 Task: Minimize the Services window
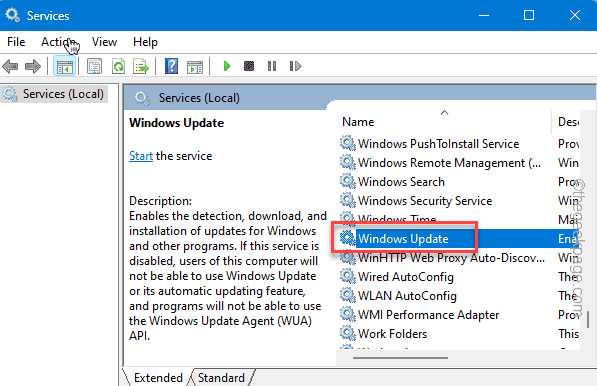[484, 15]
